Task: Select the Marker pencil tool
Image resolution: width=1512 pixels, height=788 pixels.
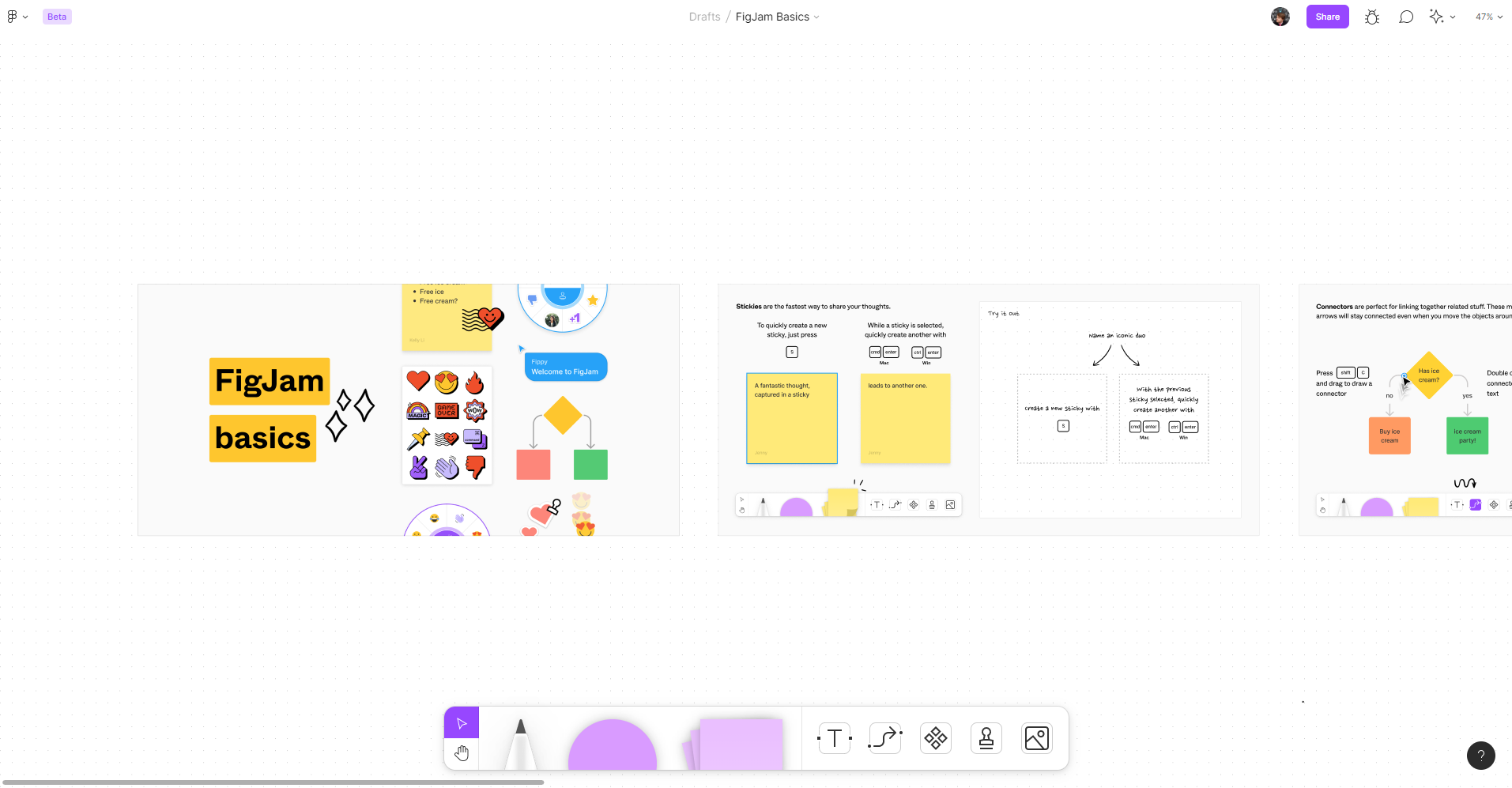Action: [520, 744]
